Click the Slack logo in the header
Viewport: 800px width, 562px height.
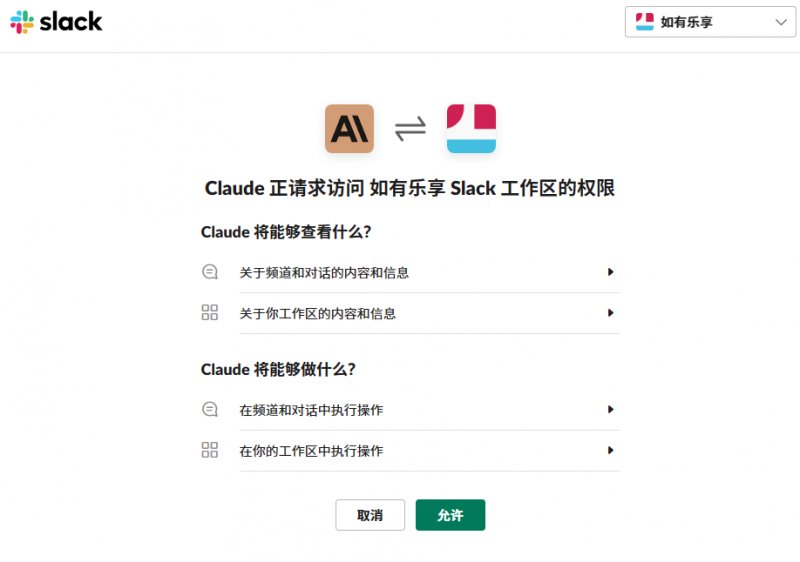point(56,22)
